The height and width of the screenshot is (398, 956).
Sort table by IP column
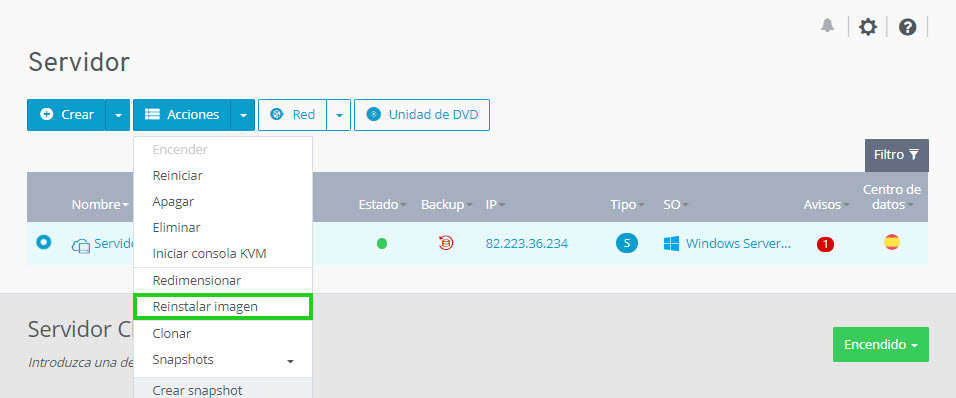click(496, 205)
